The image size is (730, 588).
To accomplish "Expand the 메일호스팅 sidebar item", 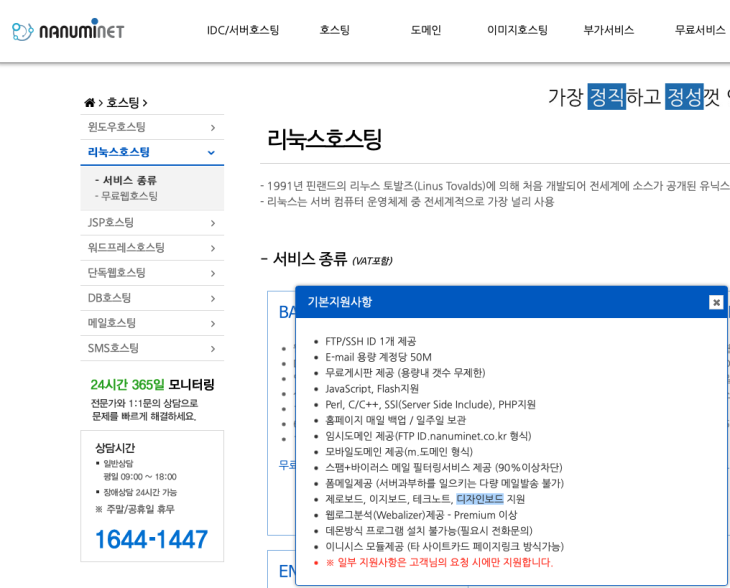I will pos(212,323).
